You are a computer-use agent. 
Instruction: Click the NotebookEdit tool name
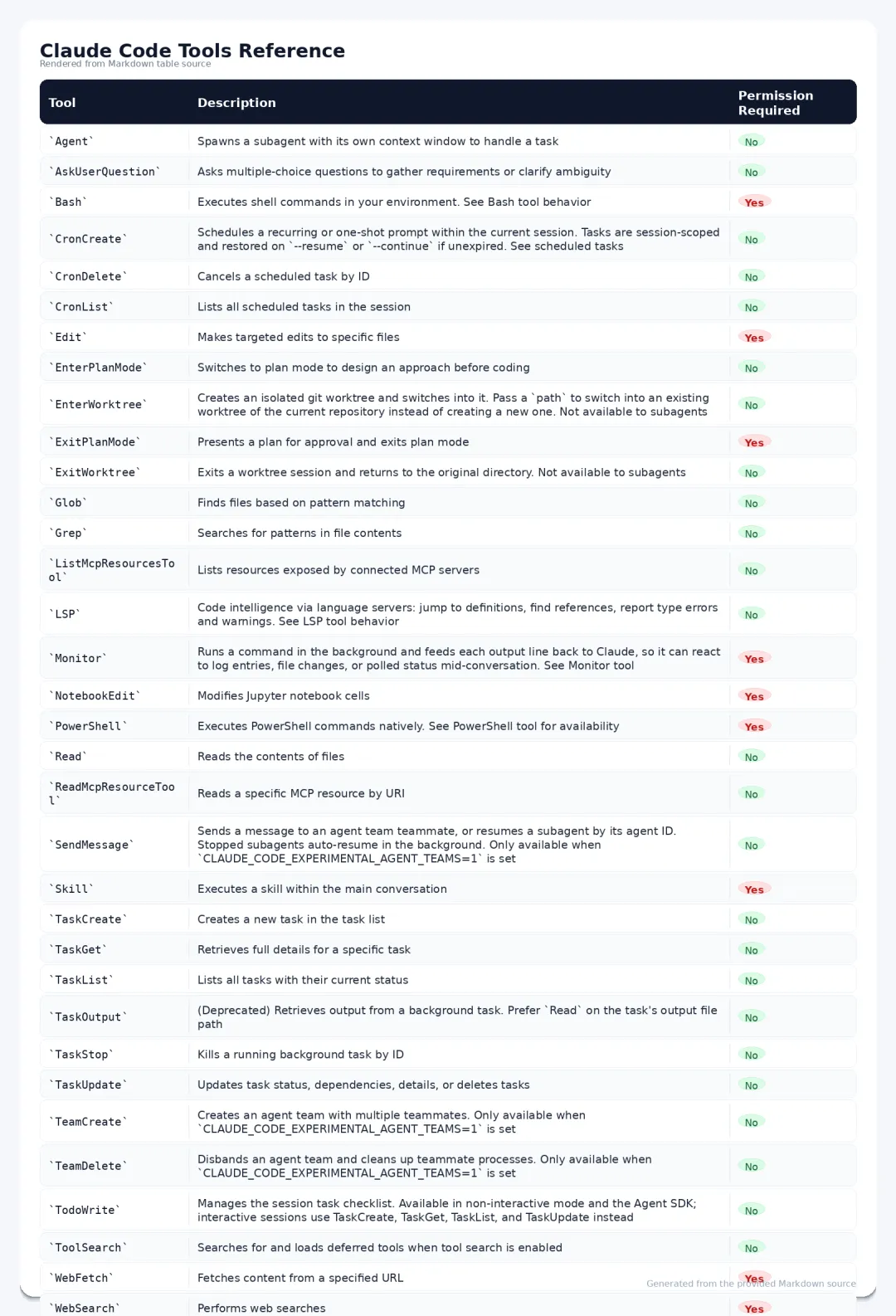click(95, 696)
